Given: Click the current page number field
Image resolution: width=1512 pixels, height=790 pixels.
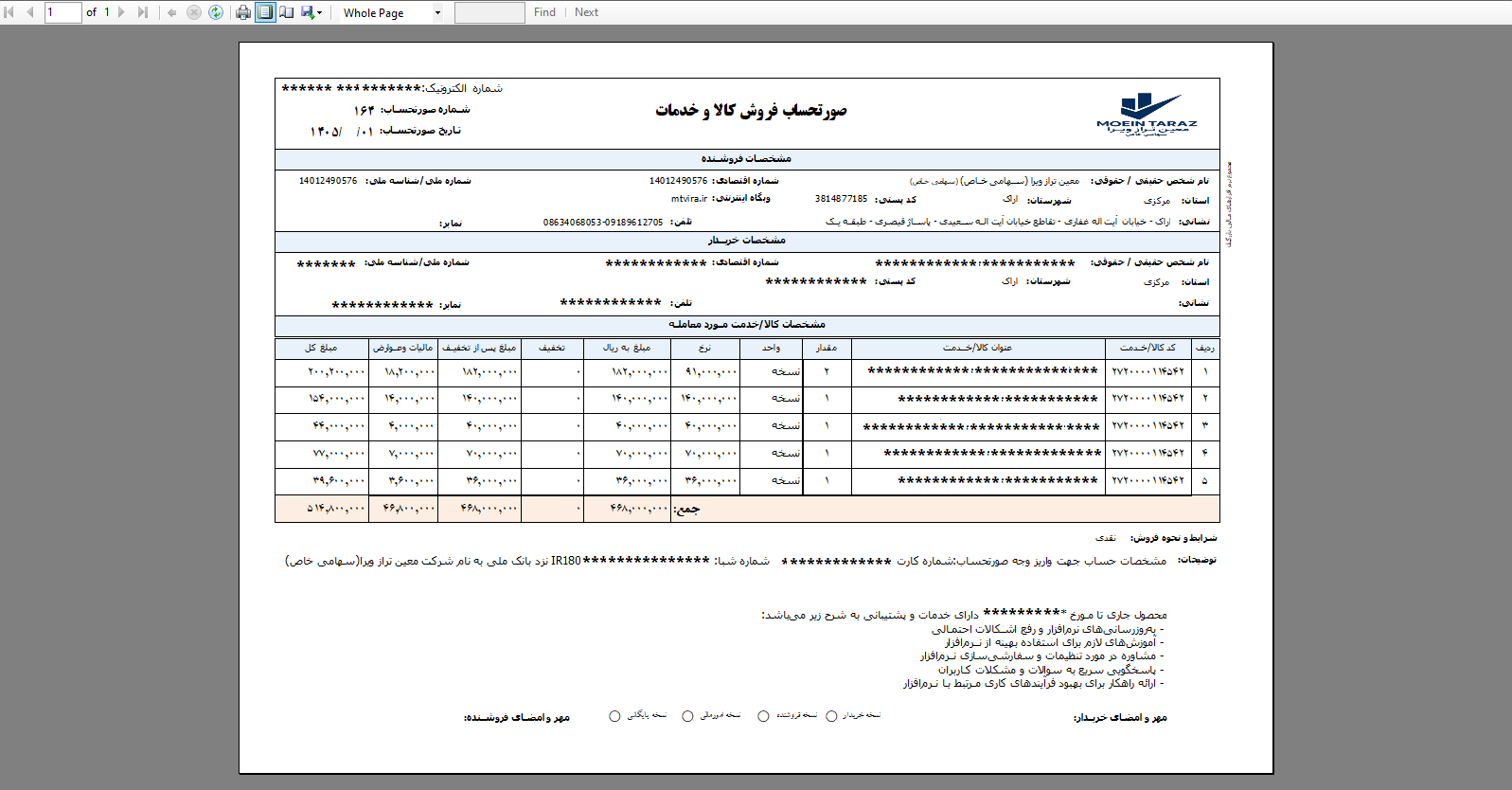Looking at the screenshot, I should 63,12.
